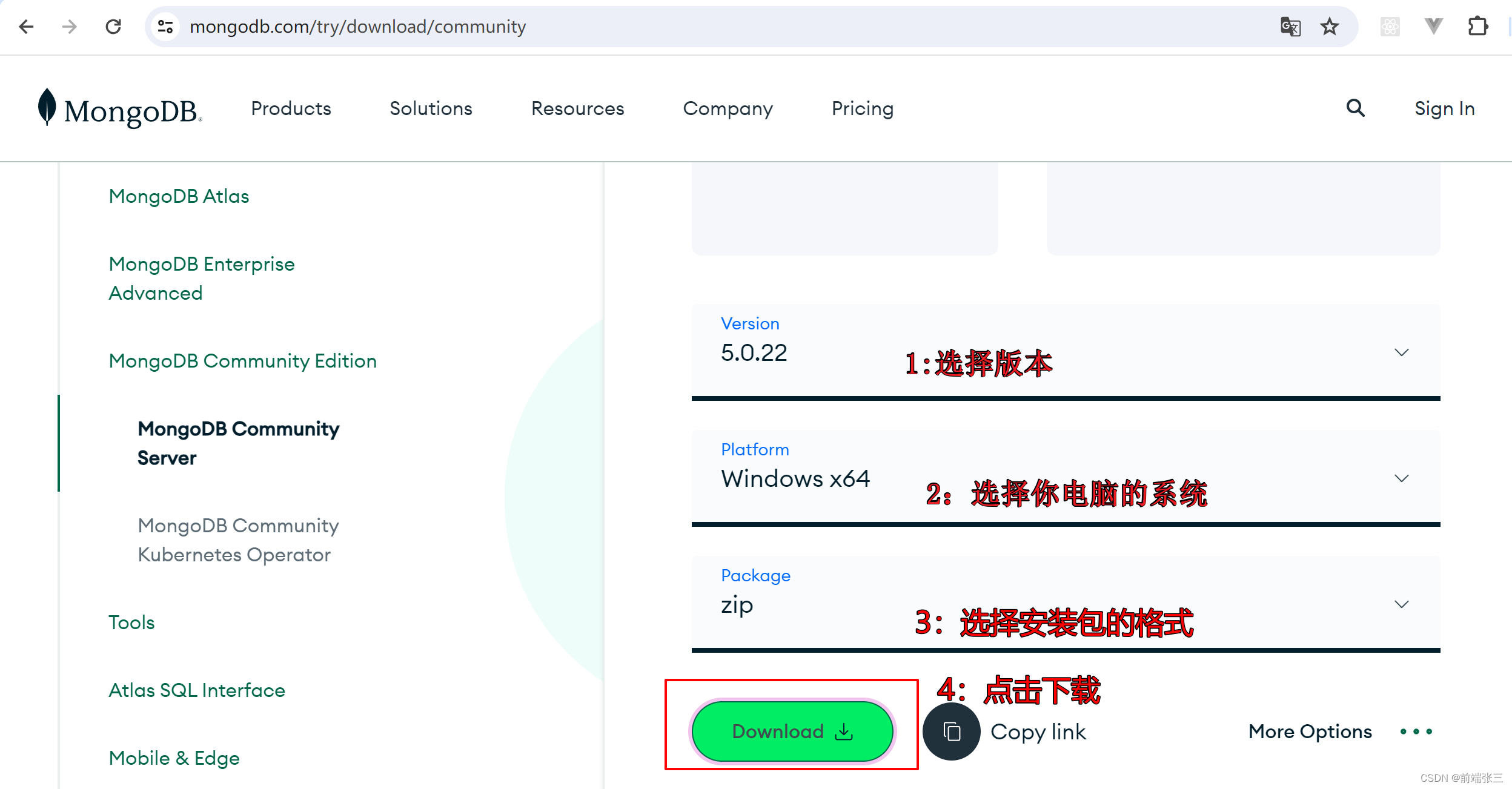
Task: Open the Platform dropdown showing Windows x64
Action: coord(1066,478)
